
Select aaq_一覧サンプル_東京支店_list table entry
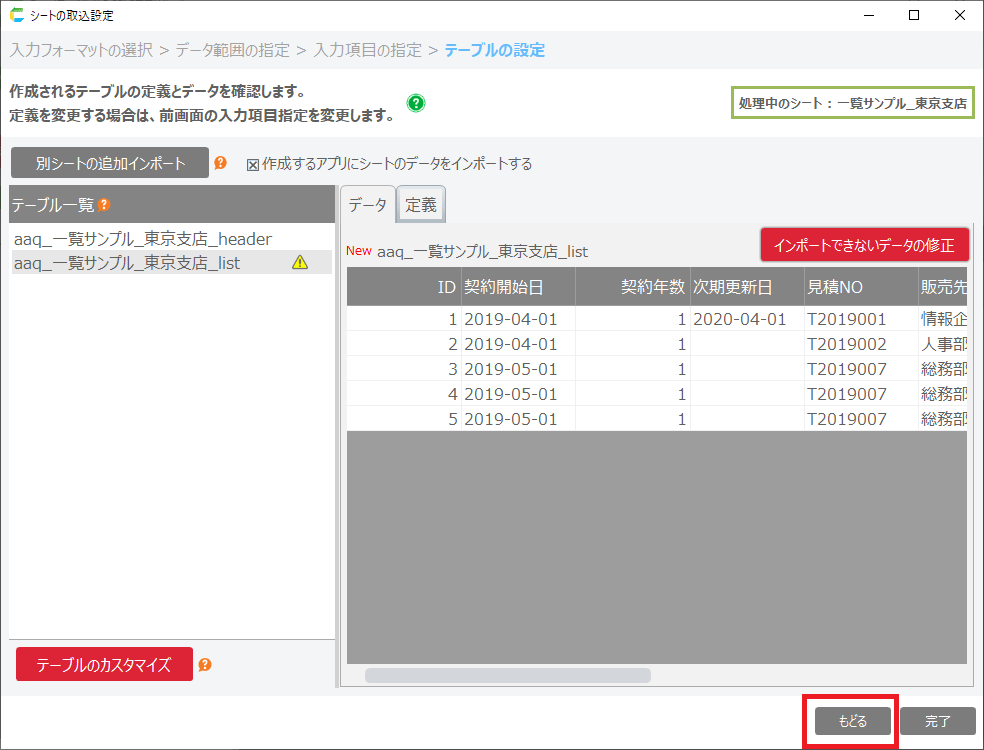tap(127, 263)
